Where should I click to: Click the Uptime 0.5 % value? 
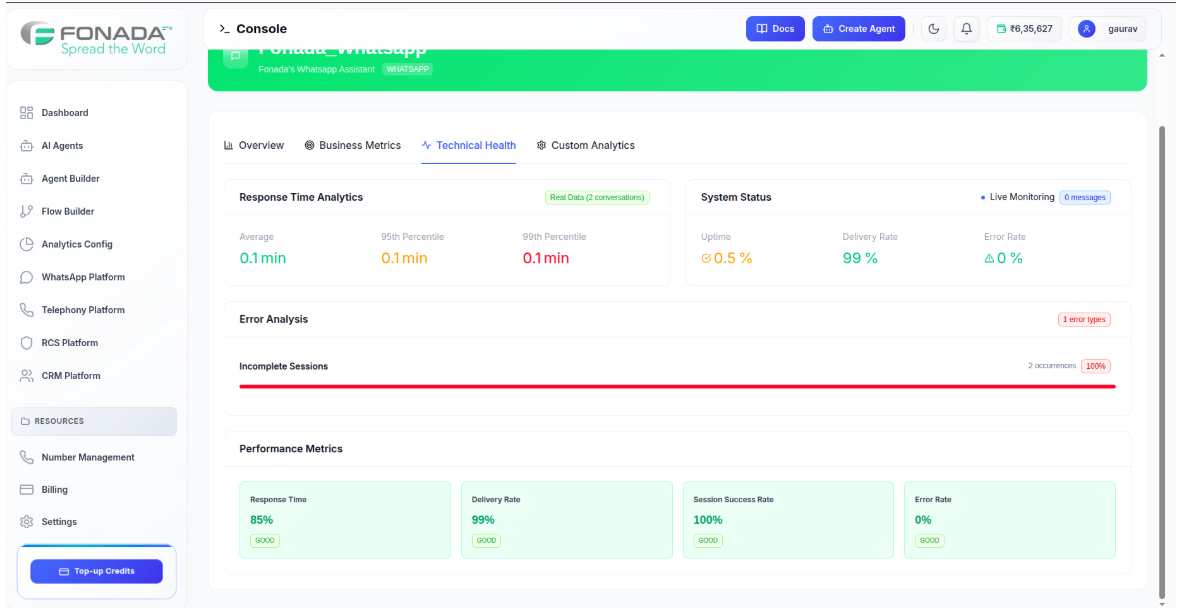pyautogui.click(x=727, y=258)
